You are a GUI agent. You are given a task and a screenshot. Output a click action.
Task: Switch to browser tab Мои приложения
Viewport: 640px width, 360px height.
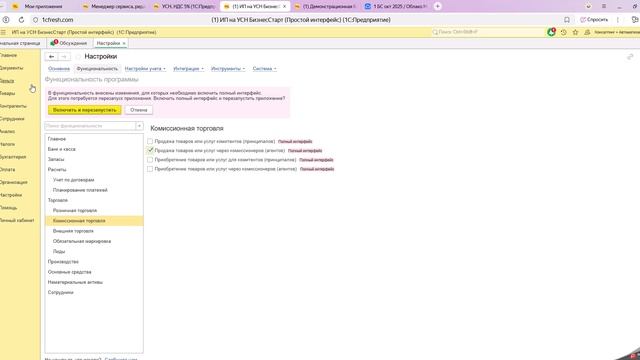point(43,7)
